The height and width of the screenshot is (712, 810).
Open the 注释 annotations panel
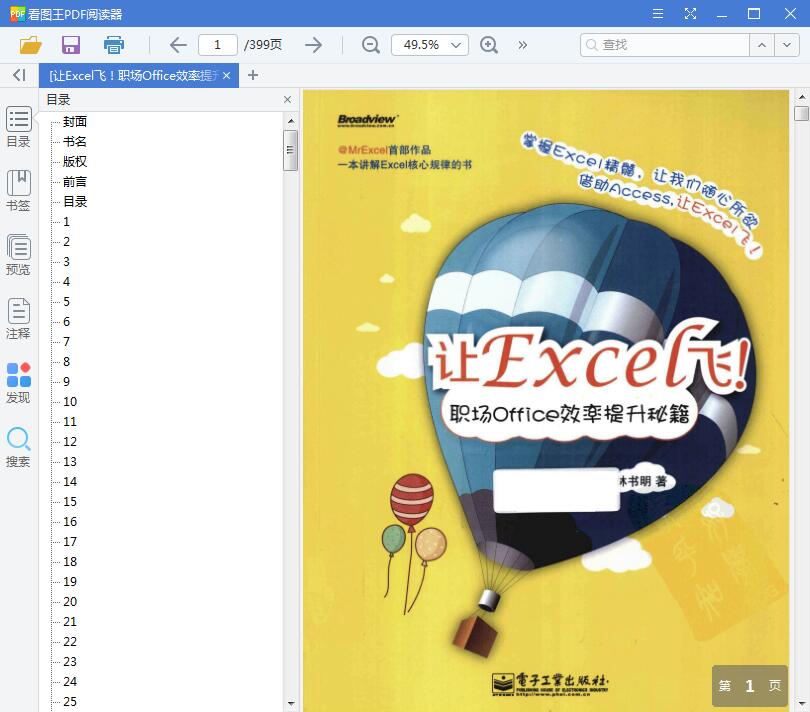[x=19, y=319]
